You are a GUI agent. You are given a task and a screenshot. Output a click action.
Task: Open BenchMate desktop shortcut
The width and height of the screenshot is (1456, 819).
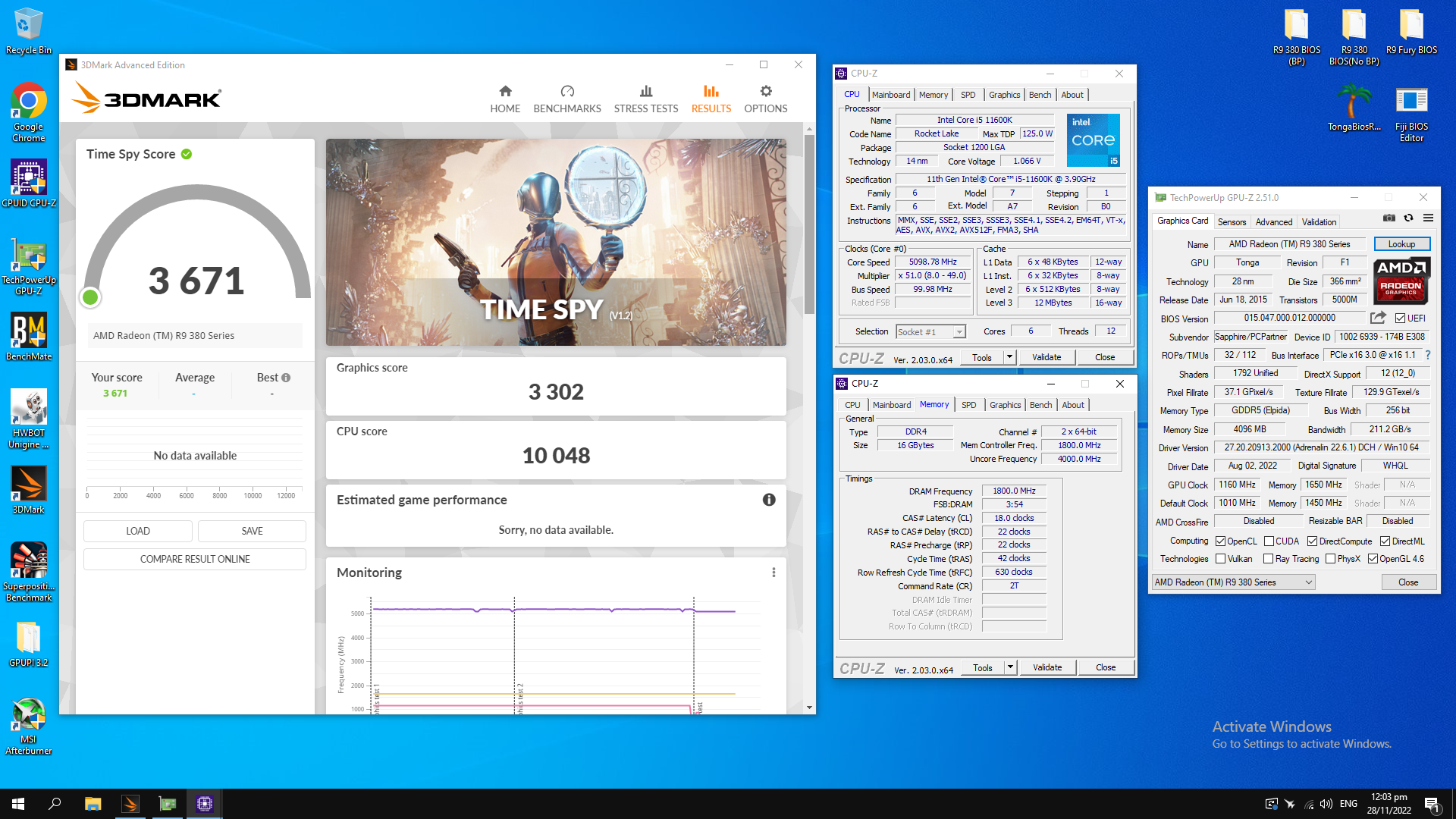28,336
